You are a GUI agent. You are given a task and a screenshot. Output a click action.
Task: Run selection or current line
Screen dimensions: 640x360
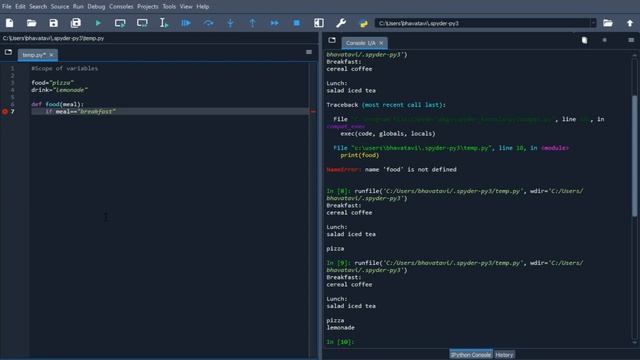(164, 23)
